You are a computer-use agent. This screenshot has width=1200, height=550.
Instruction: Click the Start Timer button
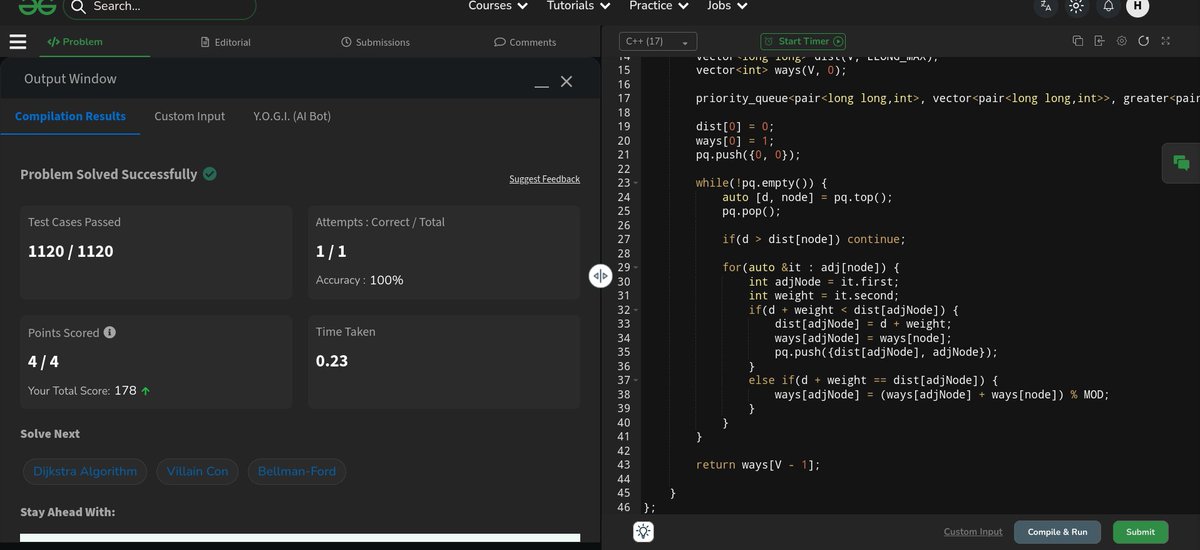[803, 42]
